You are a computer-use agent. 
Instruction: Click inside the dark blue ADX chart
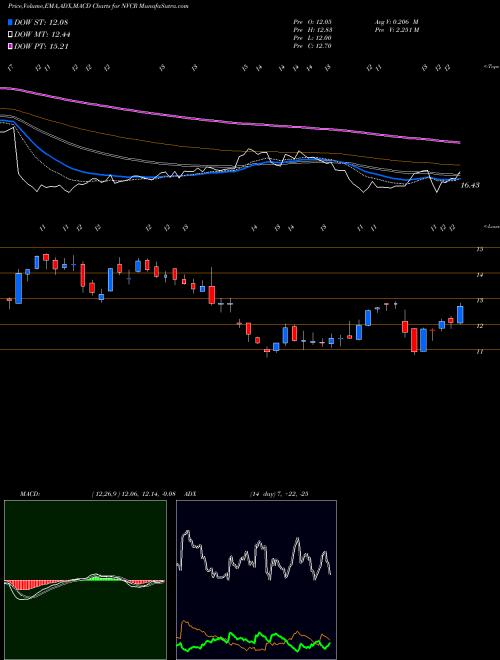256,580
